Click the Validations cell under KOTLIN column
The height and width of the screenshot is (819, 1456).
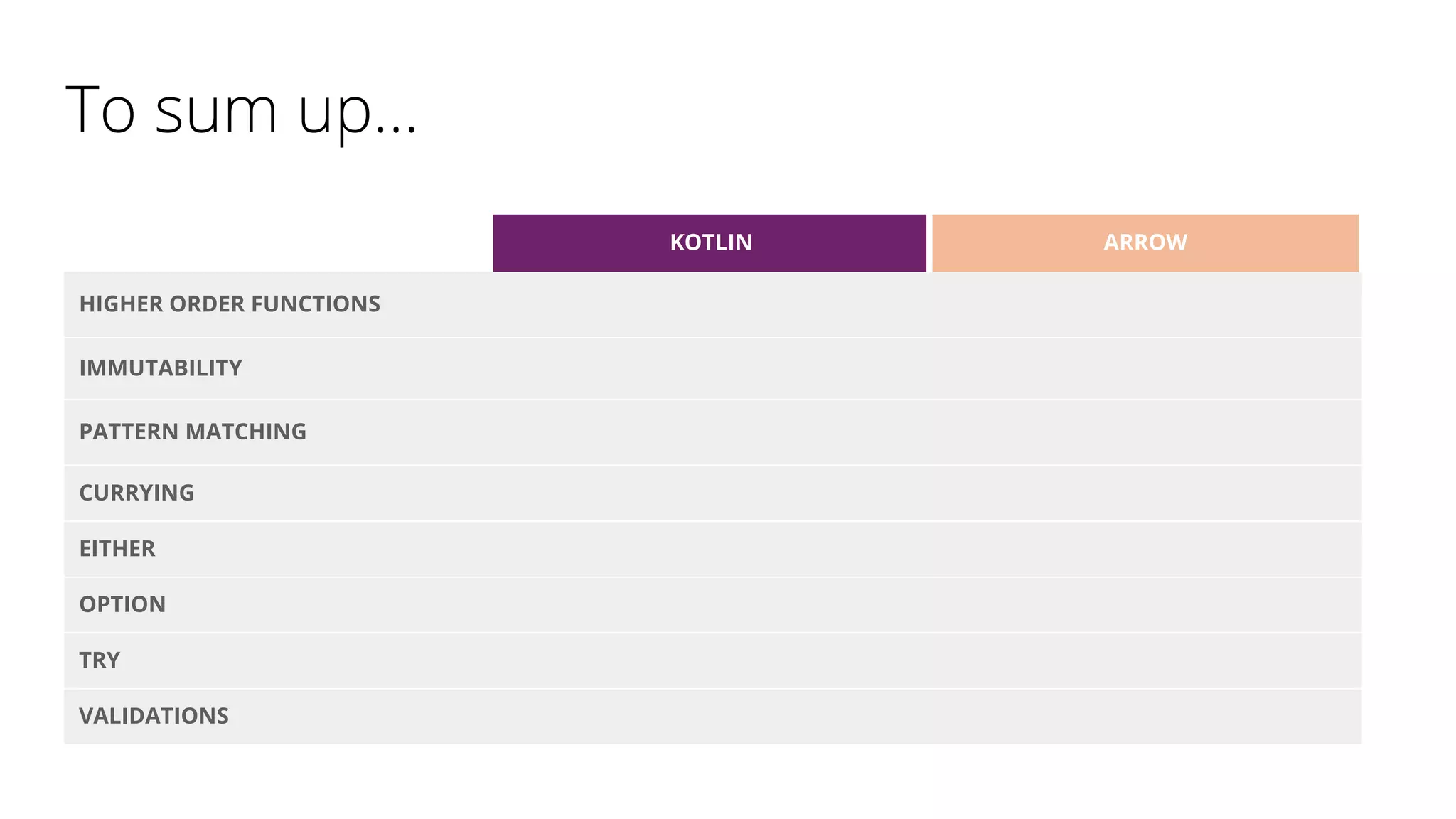710,716
